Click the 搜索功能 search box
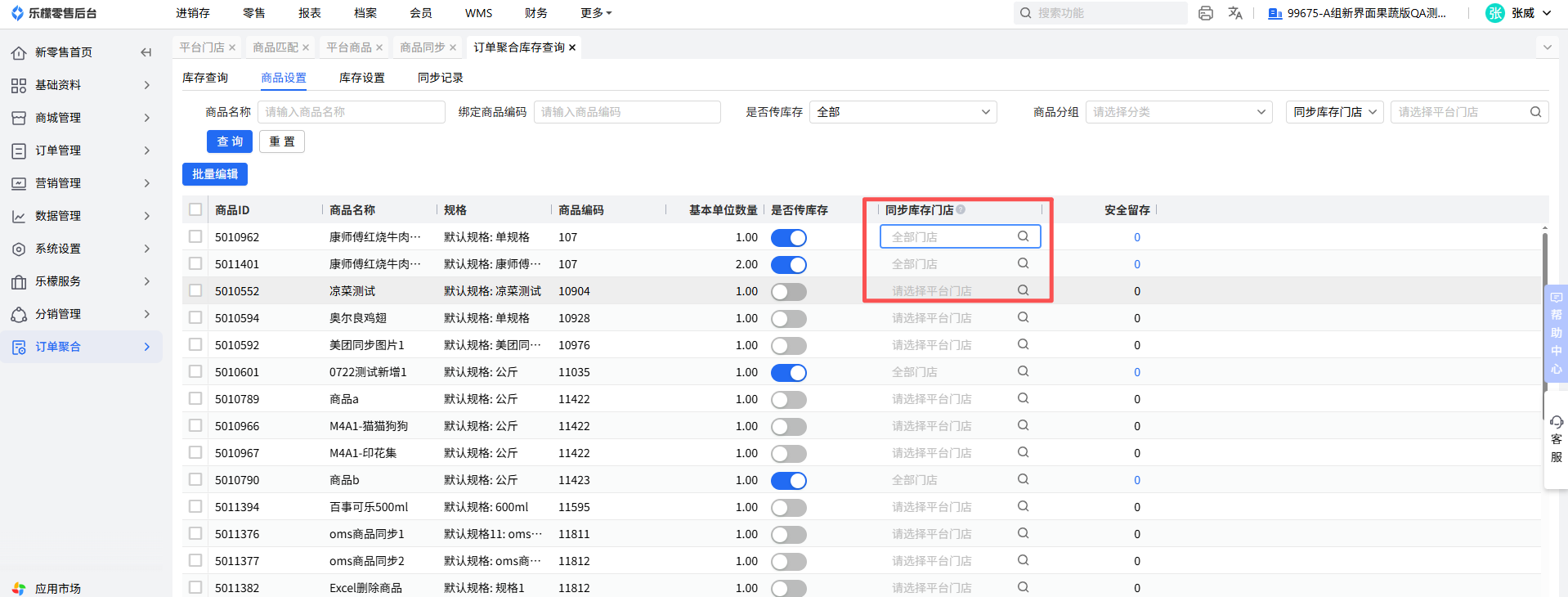The width and height of the screenshot is (1568, 597). pyautogui.click(x=1100, y=13)
